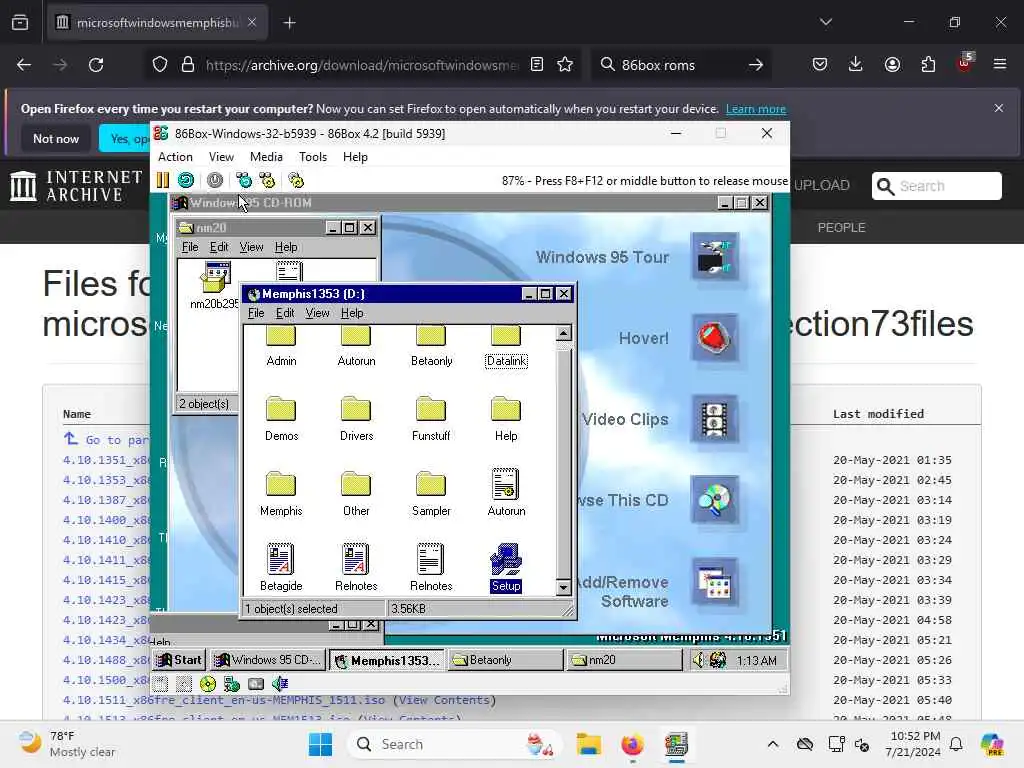The image size is (1024, 768).
Task: Select the Drivers folder icon
Action: 356,419
